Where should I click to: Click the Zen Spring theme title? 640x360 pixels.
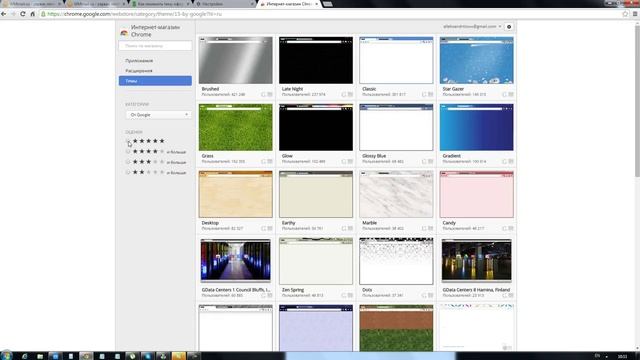click(293, 290)
